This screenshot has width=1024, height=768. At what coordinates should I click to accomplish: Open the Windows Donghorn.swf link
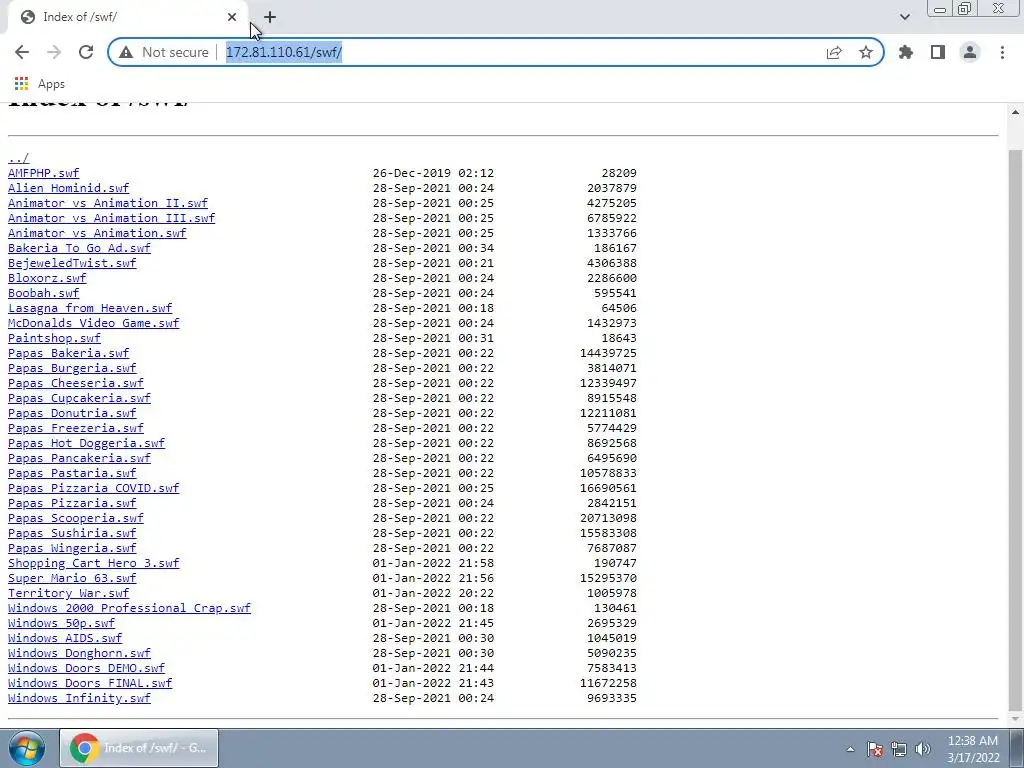point(79,654)
